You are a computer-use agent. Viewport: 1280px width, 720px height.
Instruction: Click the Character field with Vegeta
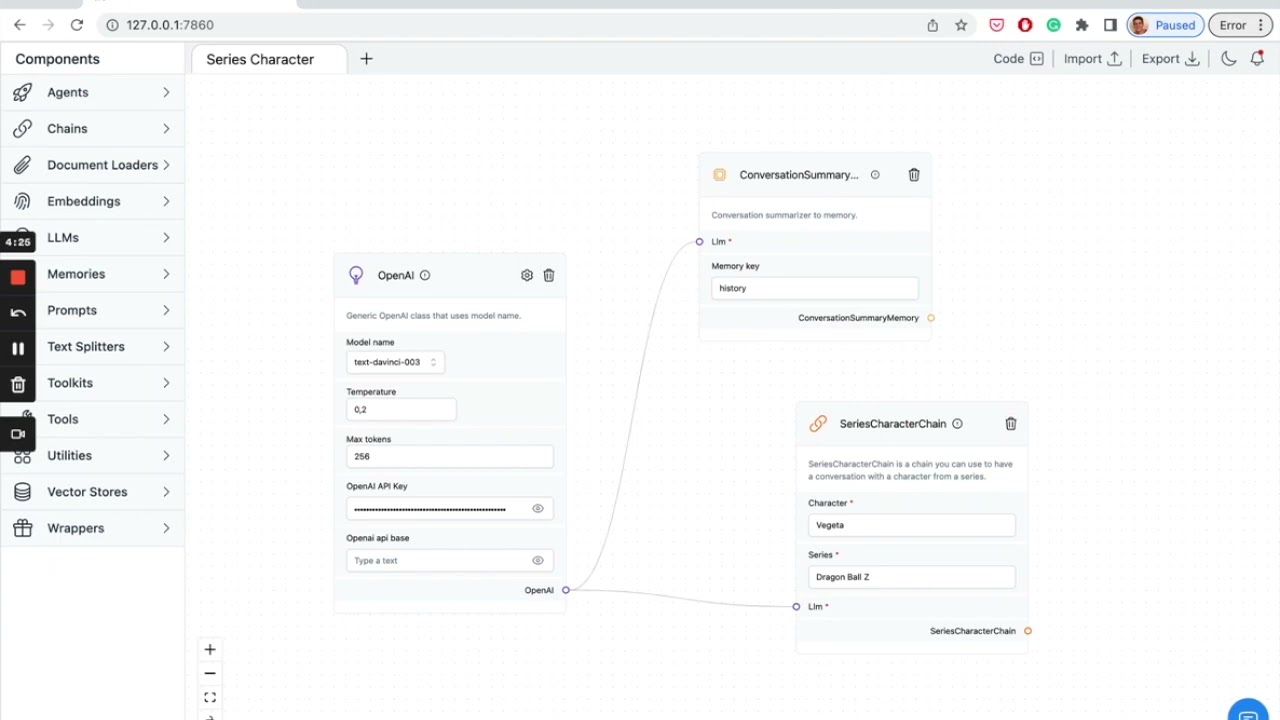pyautogui.click(x=912, y=525)
